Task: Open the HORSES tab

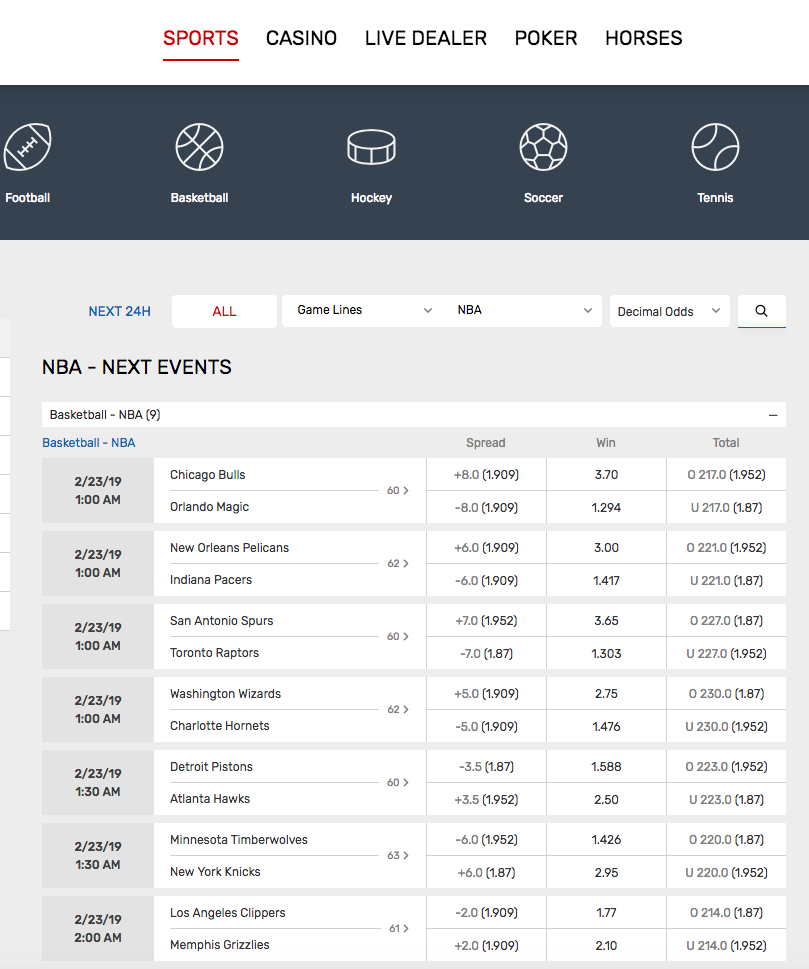Action: (643, 38)
